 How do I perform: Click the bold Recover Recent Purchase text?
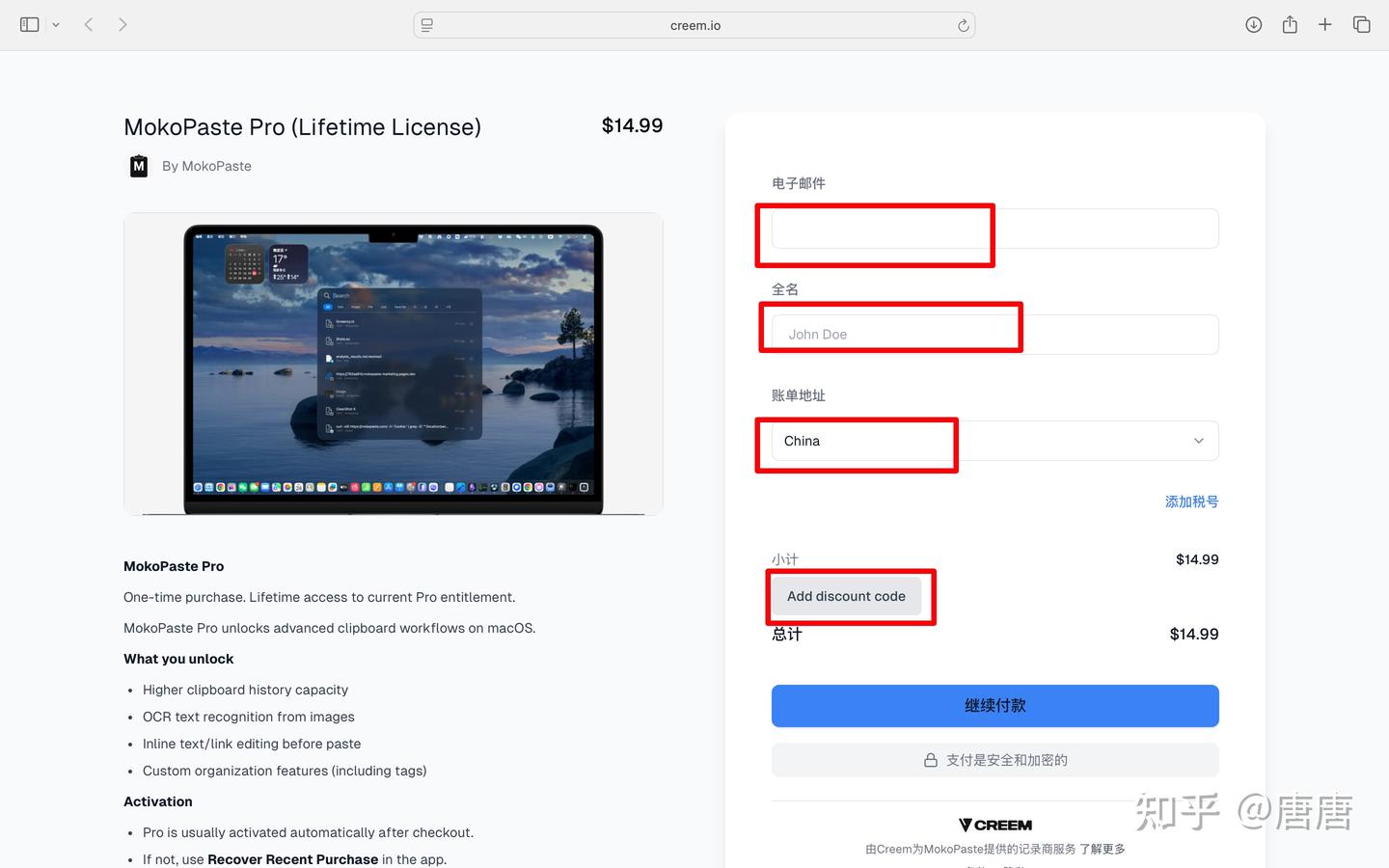(293, 859)
